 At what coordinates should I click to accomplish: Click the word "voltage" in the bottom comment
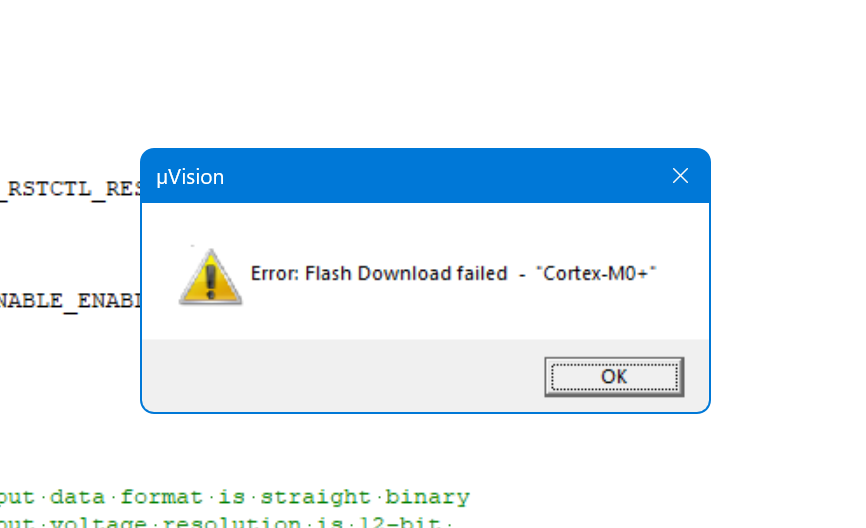(98, 521)
